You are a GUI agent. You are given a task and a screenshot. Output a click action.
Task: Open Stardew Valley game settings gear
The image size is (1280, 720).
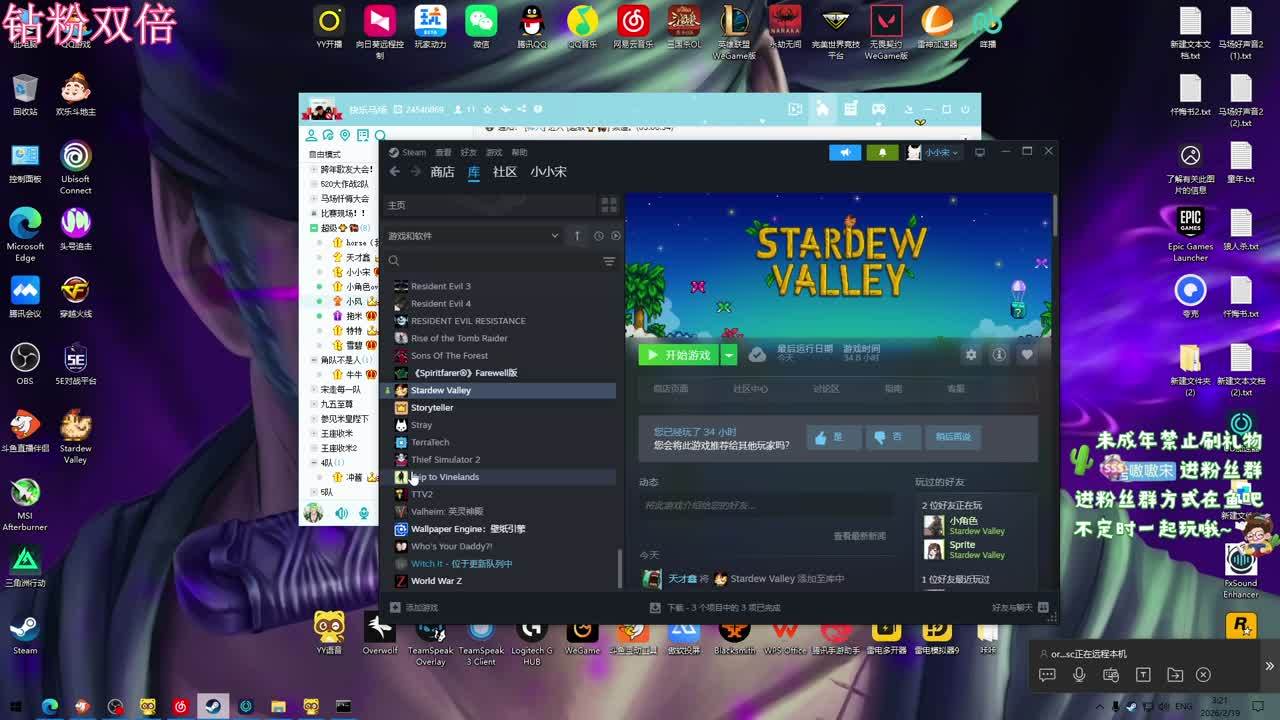[x=970, y=355]
